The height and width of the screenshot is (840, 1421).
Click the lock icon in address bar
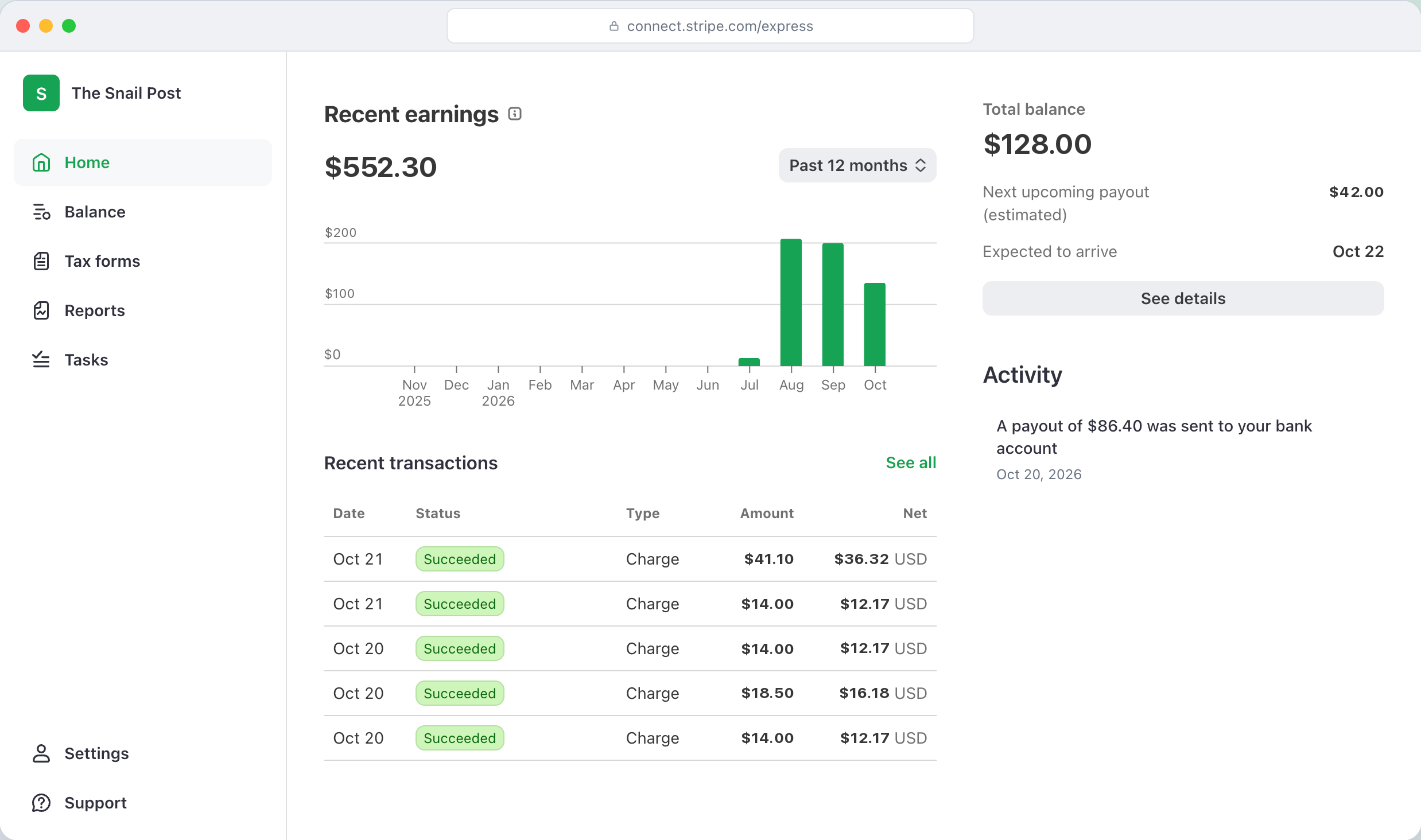tap(614, 26)
